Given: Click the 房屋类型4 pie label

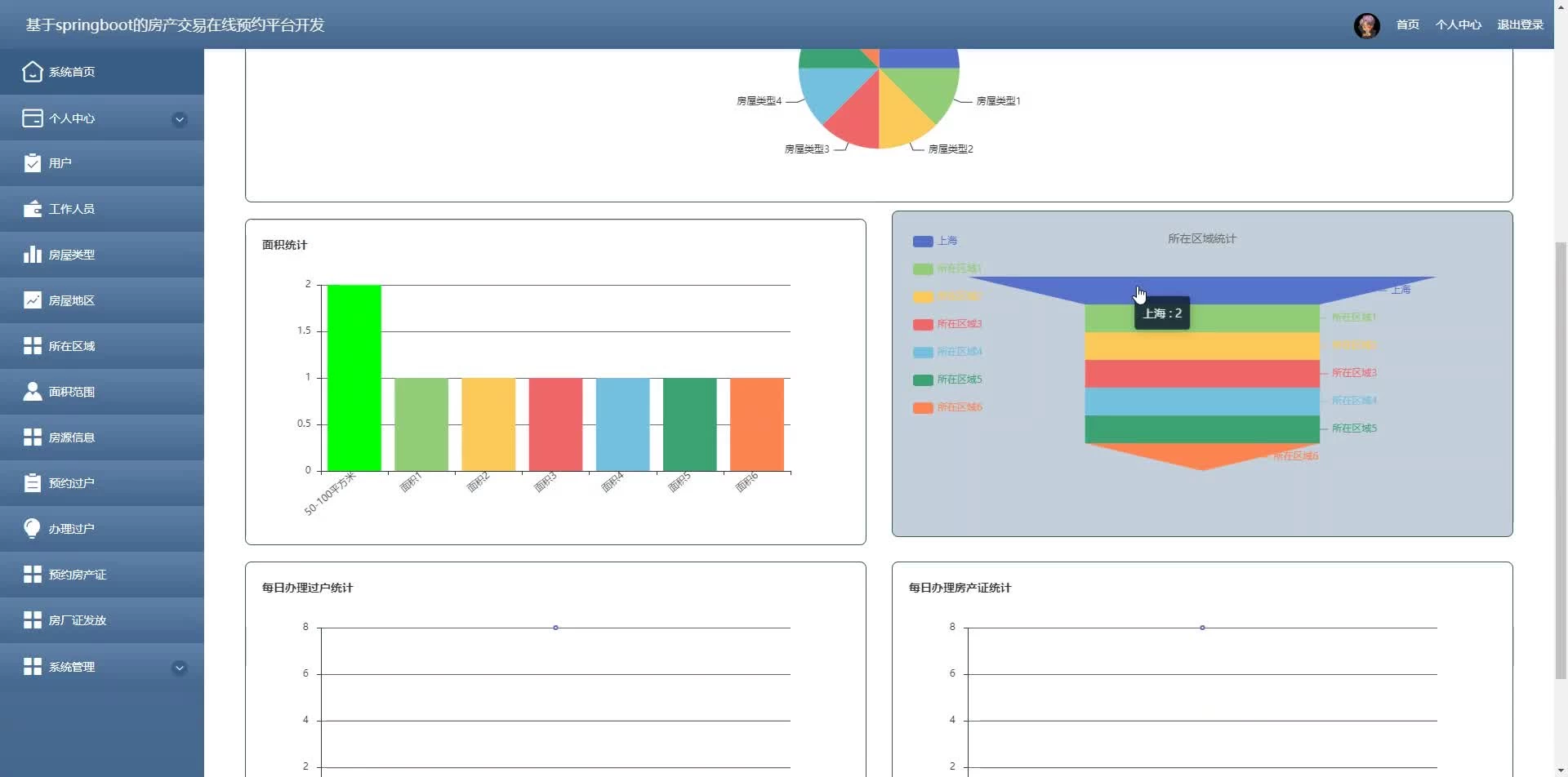Looking at the screenshot, I should pyautogui.click(x=759, y=101).
